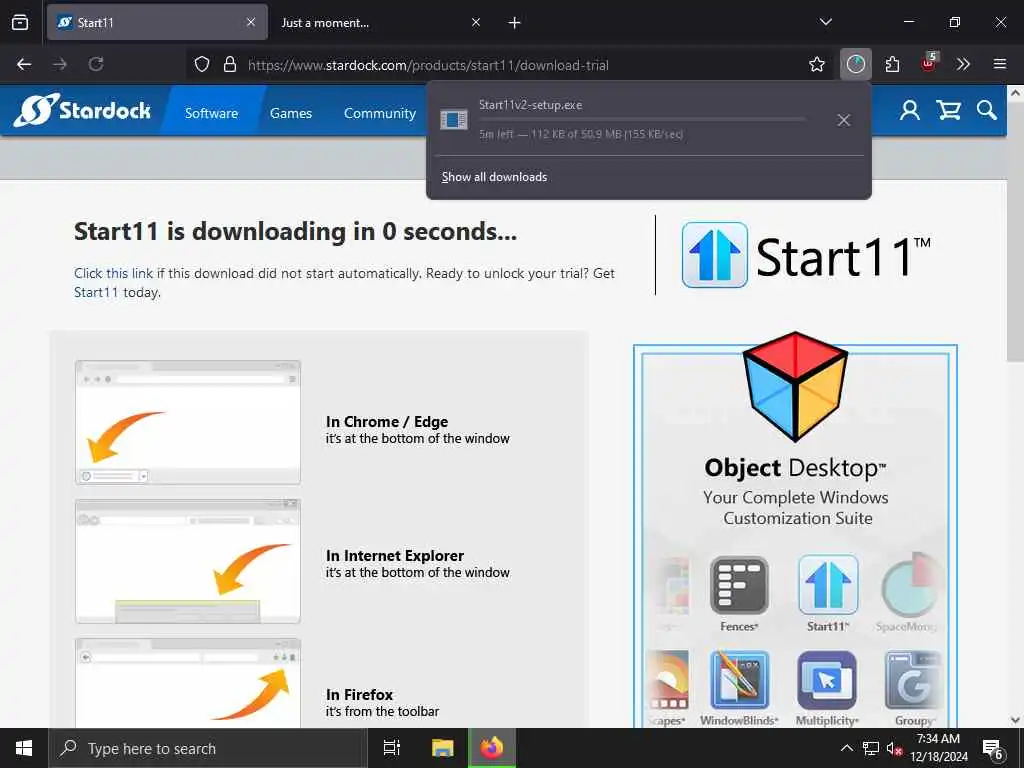The height and width of the screenshot is (768, 1024).
Task: Click the In Chrome / Edge heading
Action: tap(387, 422)
